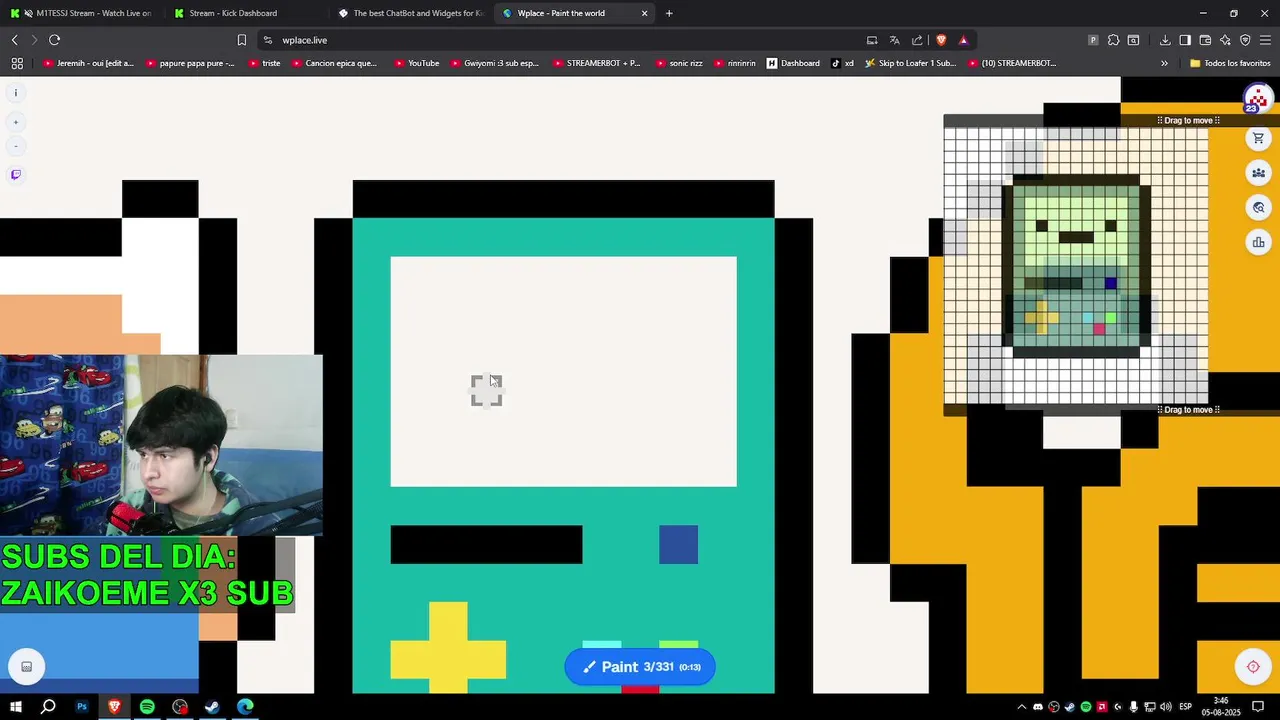This screenshot has width=1280, height=720.
Task: Open the Extensions puzzle icon
Action: pos(1113,40)
